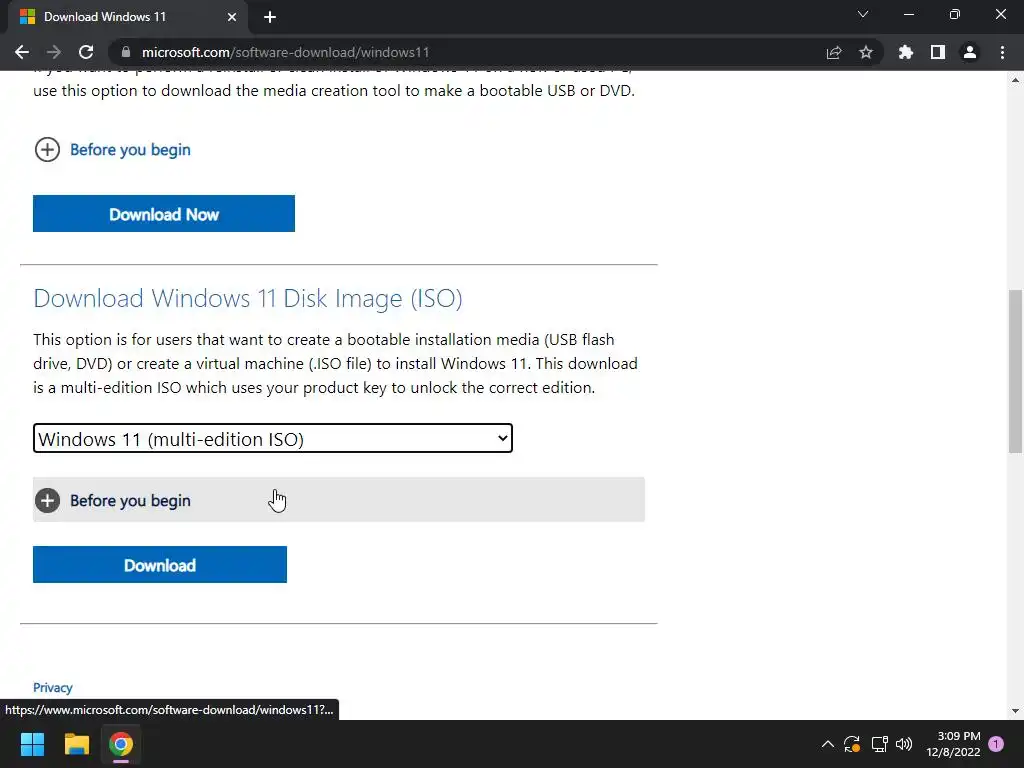Select the Download Windows 11 tab

pyautogui.click(x=127, y=17)
